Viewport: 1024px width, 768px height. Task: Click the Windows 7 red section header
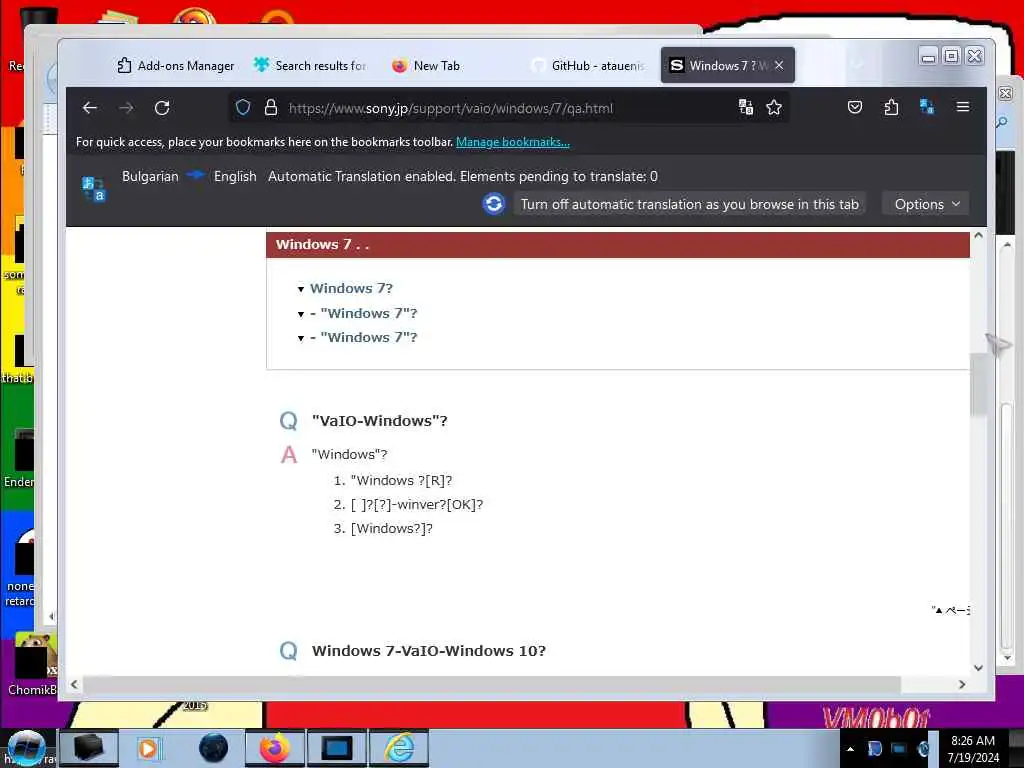point(618,245)
